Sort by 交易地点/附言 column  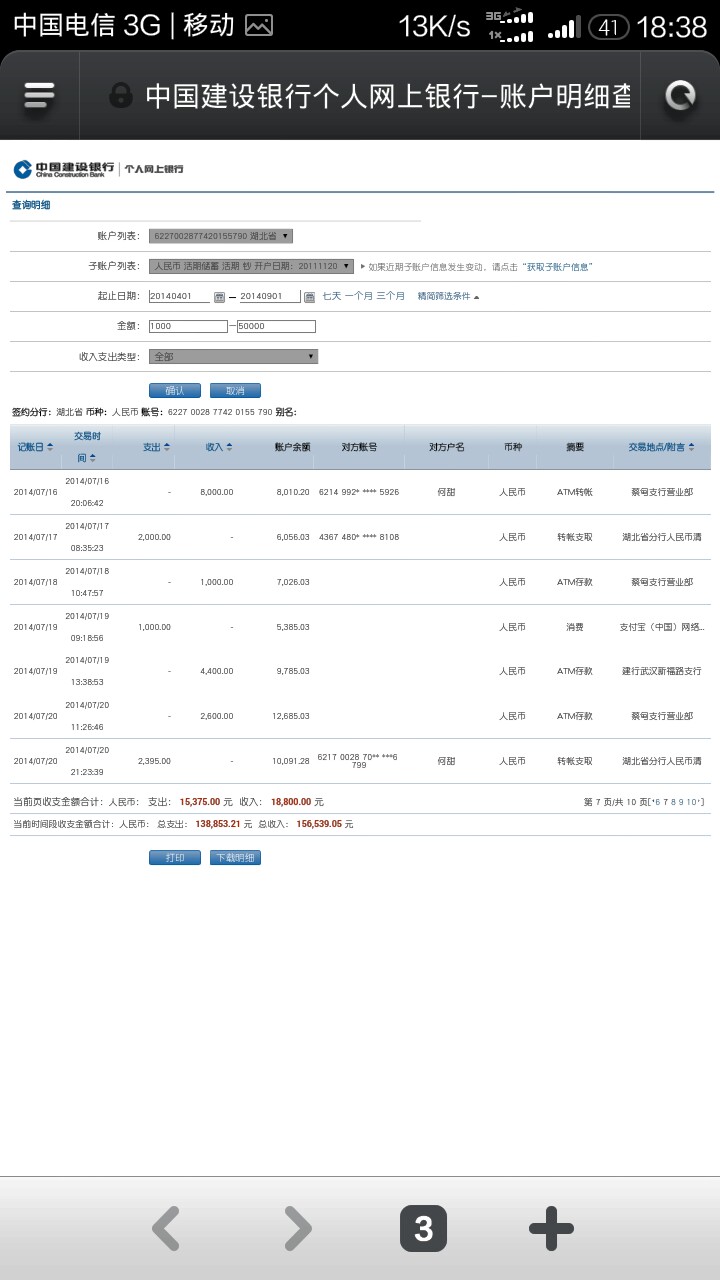pos(661,447)
